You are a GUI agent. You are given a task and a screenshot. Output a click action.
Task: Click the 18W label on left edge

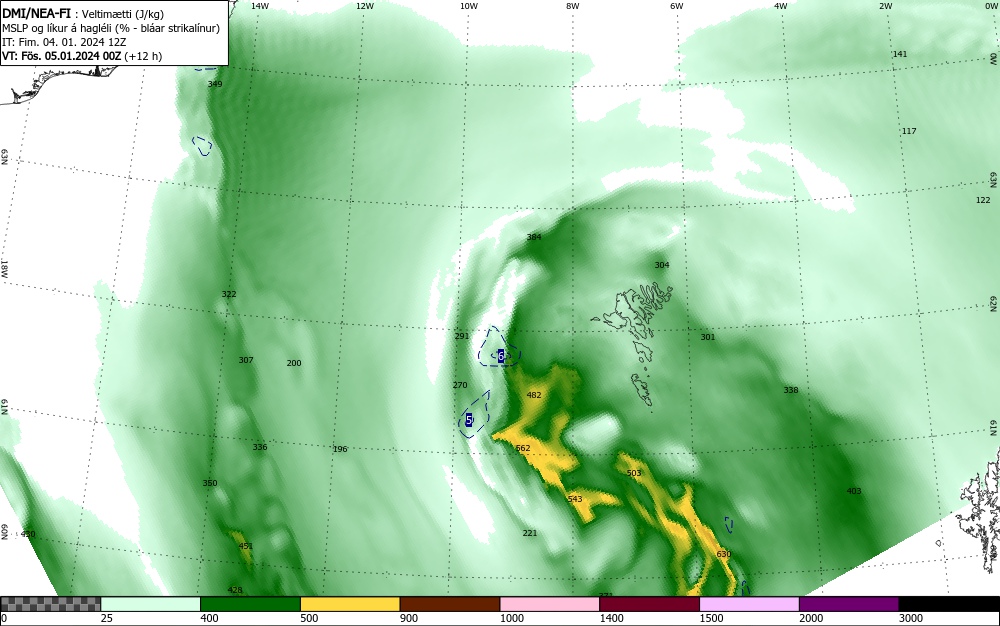pos(4,268)
